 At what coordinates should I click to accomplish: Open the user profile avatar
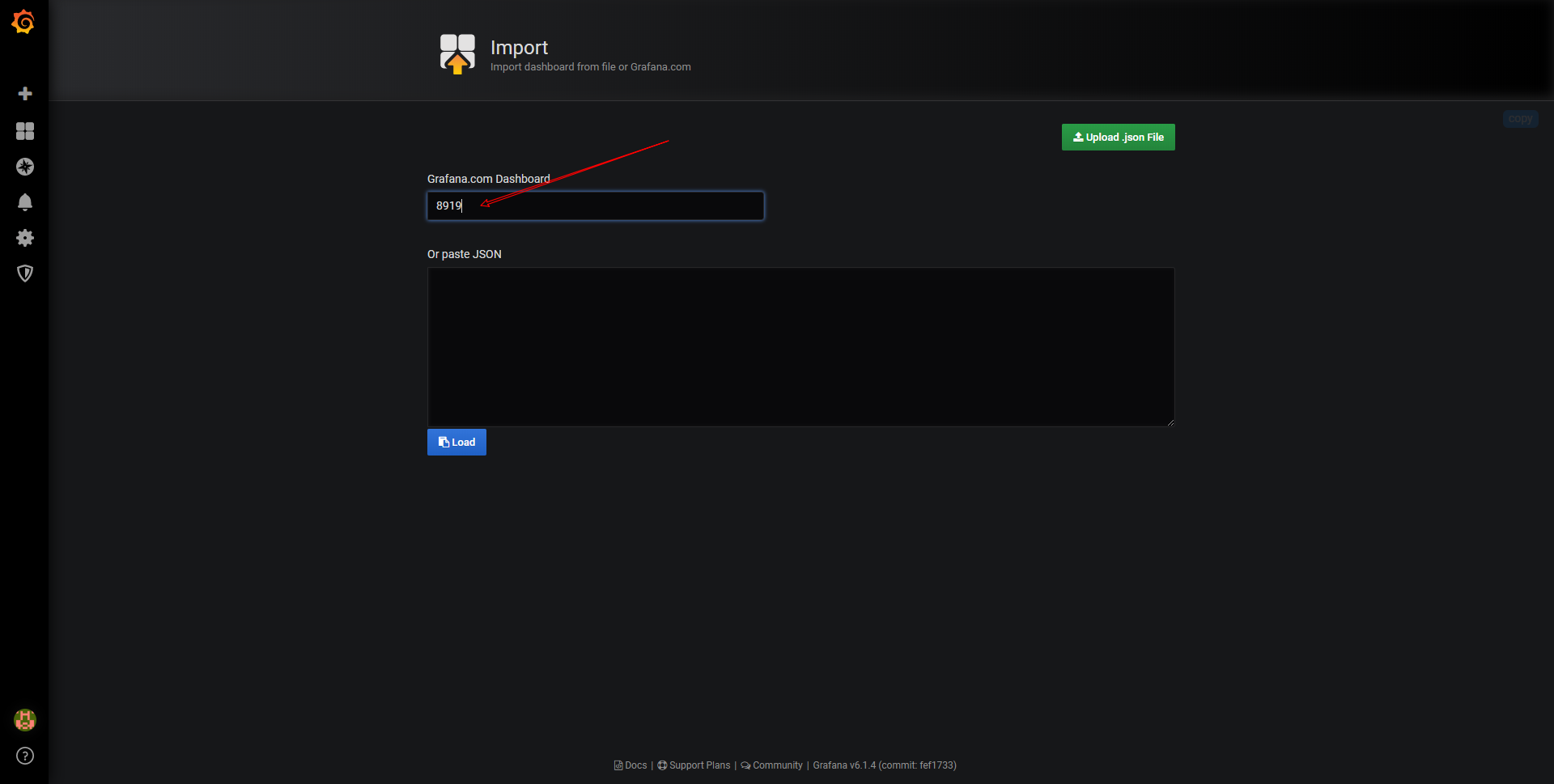tap(25, 720)
